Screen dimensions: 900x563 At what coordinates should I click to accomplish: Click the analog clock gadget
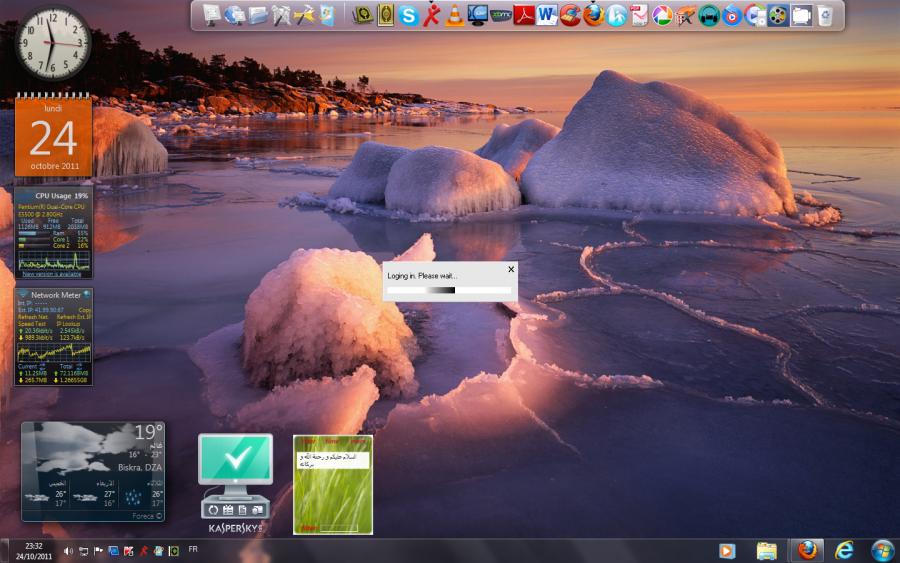[x=53, y=43]
